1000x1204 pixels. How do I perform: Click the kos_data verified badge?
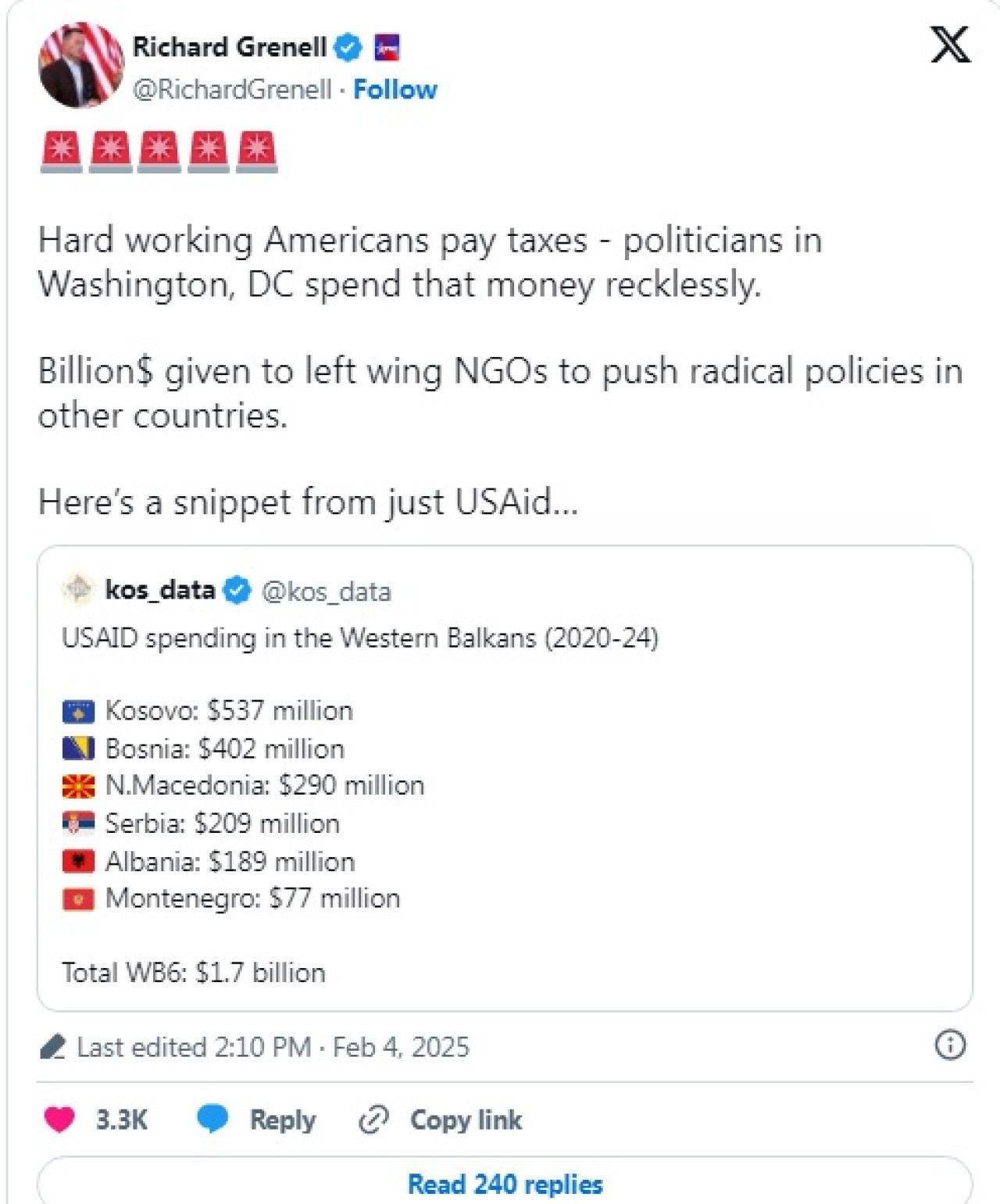pos(237,591)
